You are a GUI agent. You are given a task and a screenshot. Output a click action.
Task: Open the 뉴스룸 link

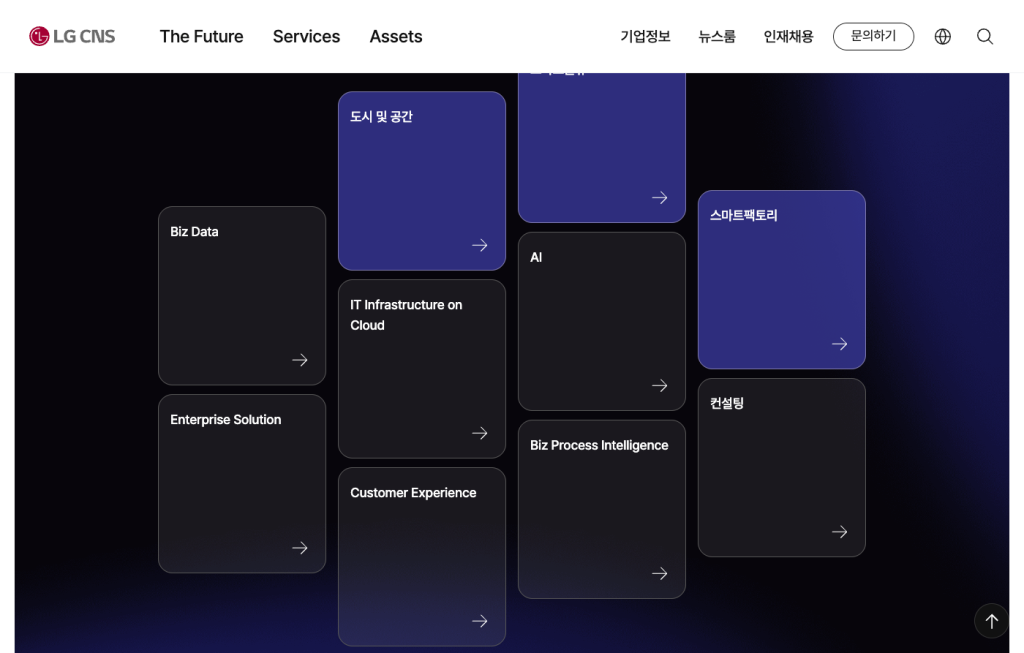(x=717, y=36)
